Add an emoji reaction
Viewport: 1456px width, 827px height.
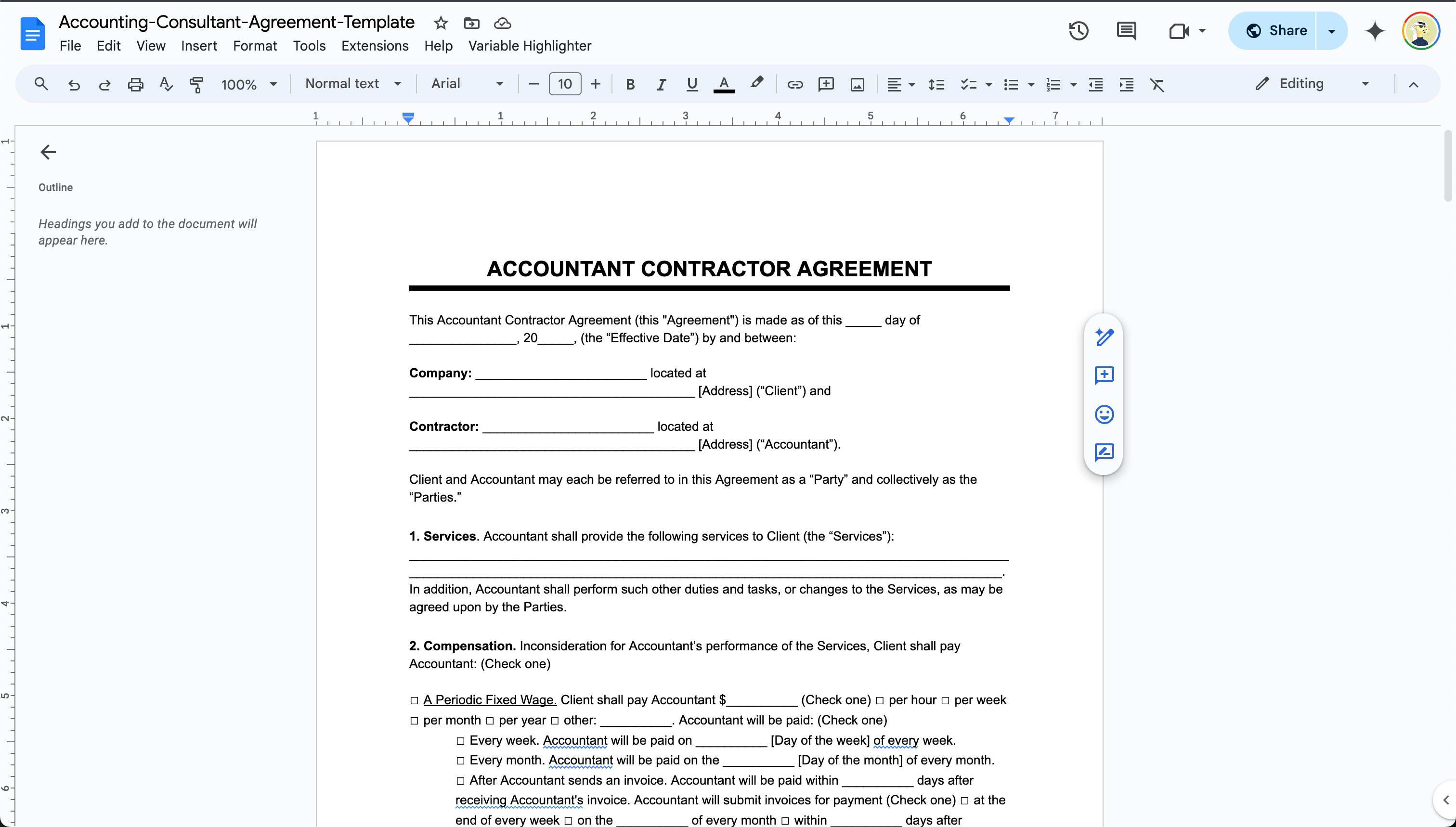pyautogui.click(x=1104, y=414)
